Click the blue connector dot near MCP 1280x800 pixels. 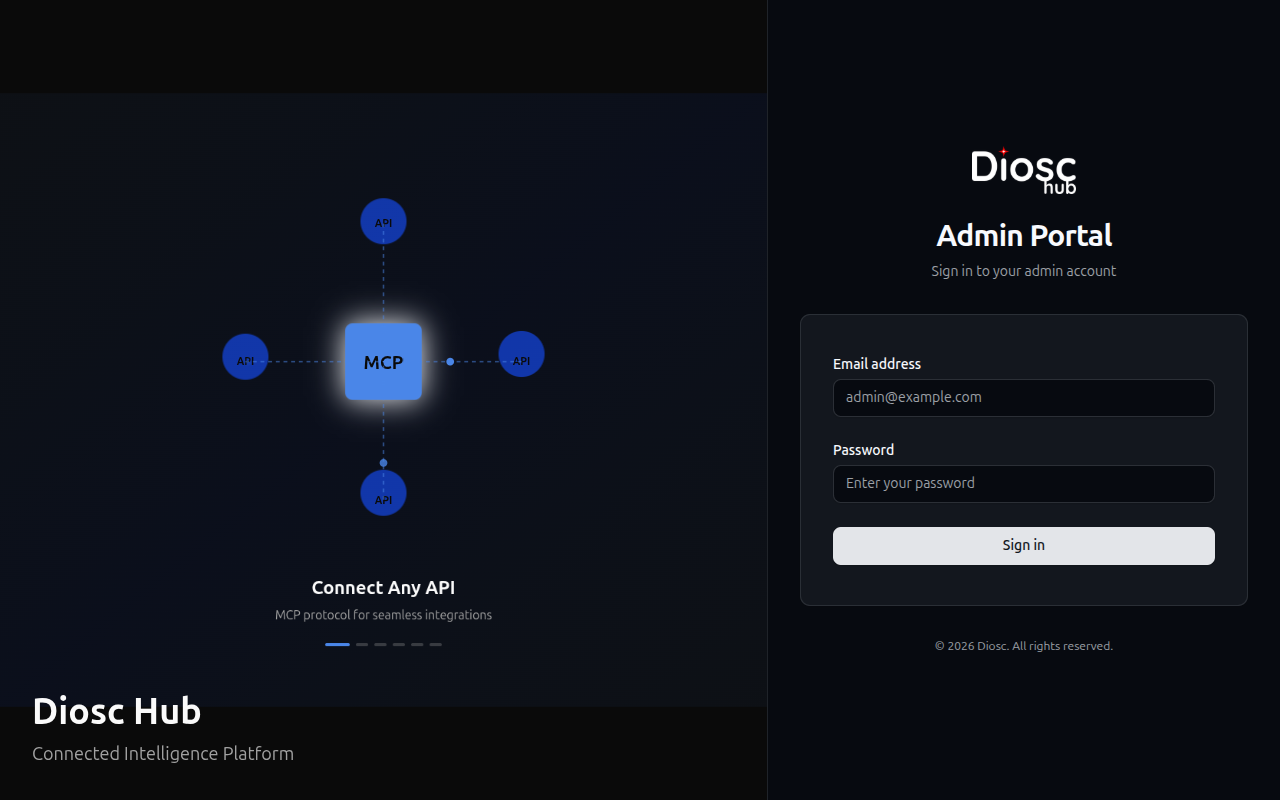(450, 361)
